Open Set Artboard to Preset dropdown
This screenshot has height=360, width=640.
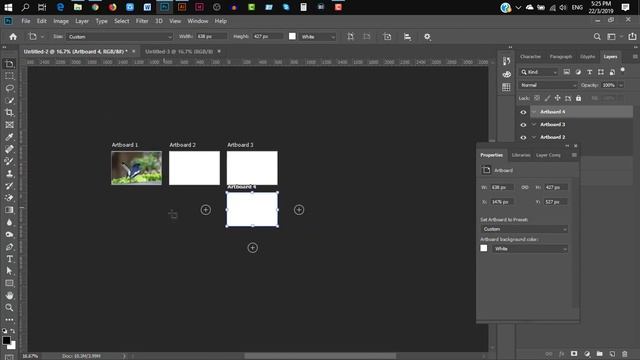click(x=524, y=229)
